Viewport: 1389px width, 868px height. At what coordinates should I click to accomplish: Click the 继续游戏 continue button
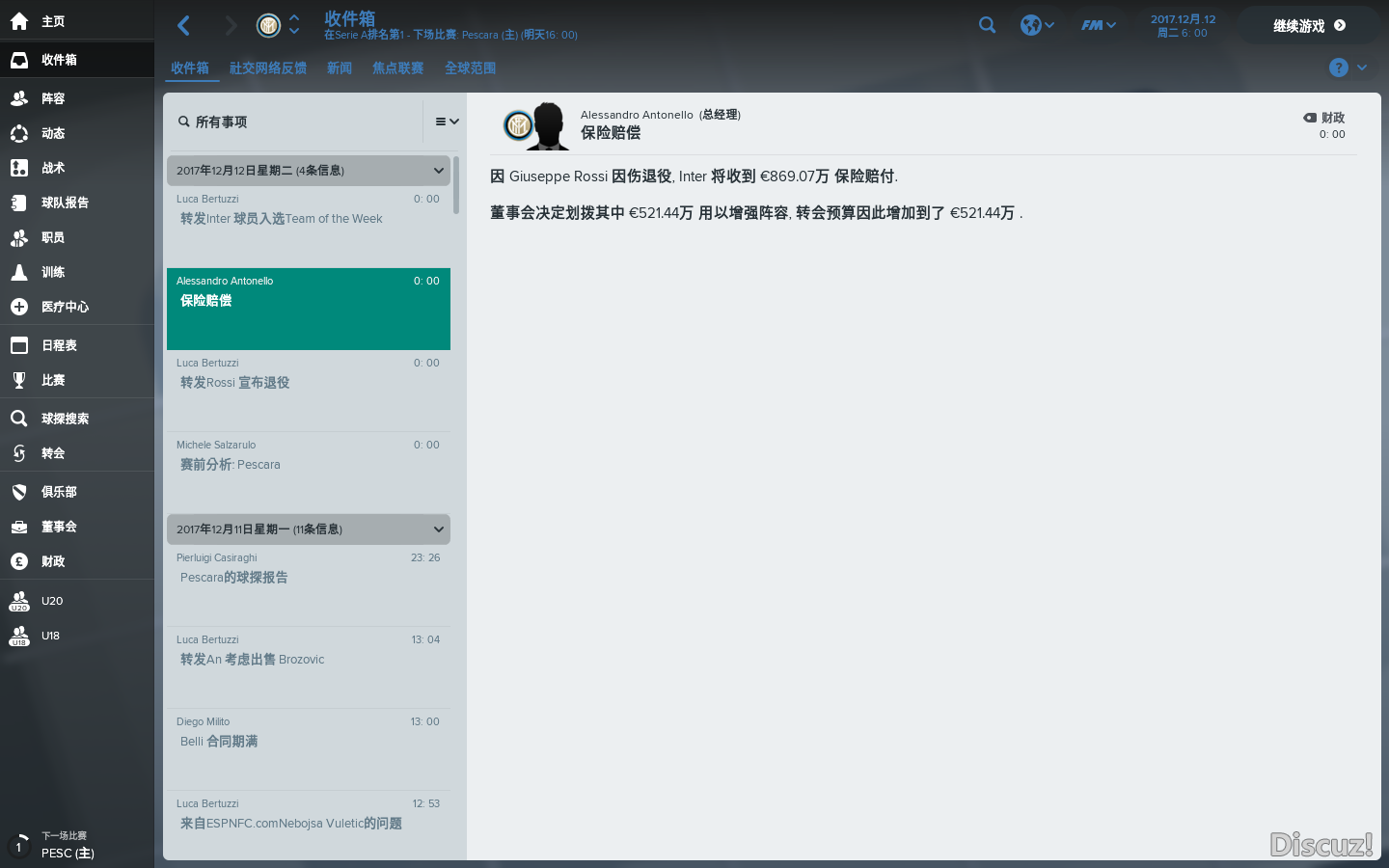[x=1309, y=26]
